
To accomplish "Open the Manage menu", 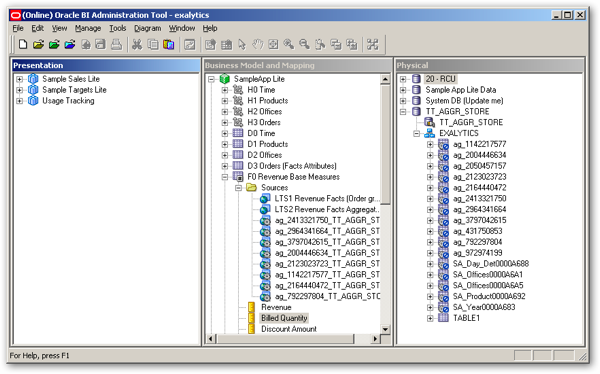I will pyautogui.click(x=88, y=28).
